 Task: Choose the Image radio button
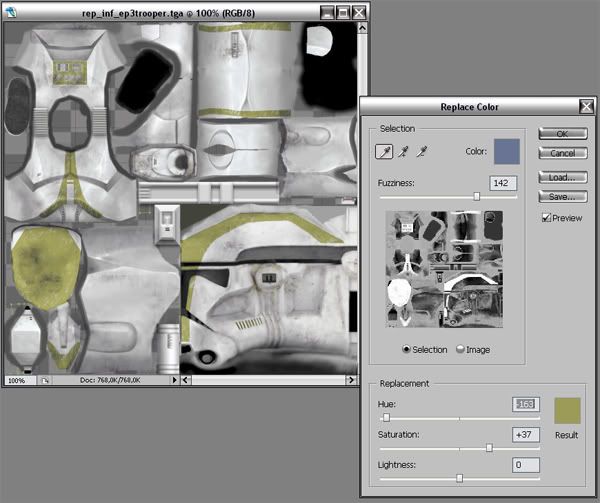pos(460,349)
